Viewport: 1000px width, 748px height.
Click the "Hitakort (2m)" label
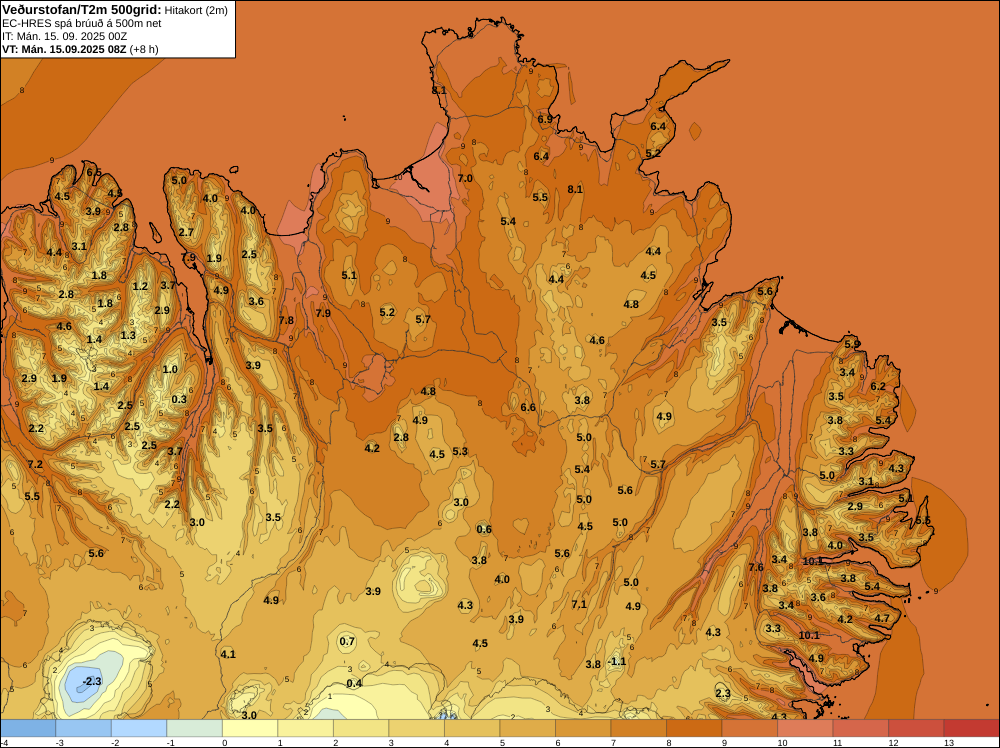tap(196, 10)
